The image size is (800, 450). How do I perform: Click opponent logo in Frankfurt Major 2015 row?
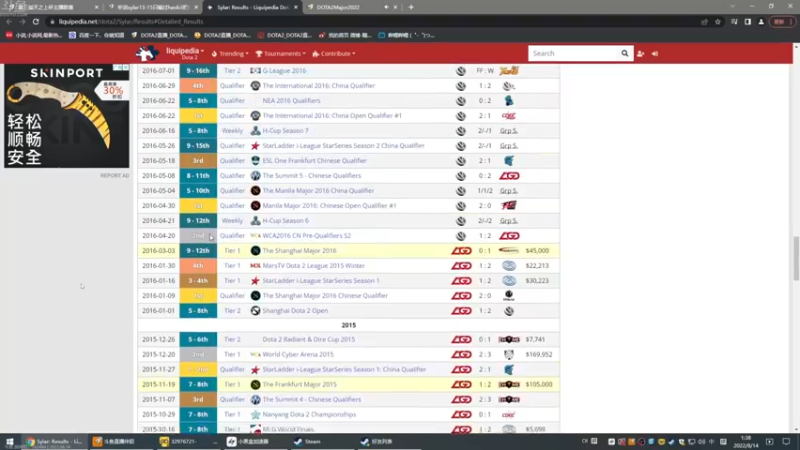tap(509, 384)
